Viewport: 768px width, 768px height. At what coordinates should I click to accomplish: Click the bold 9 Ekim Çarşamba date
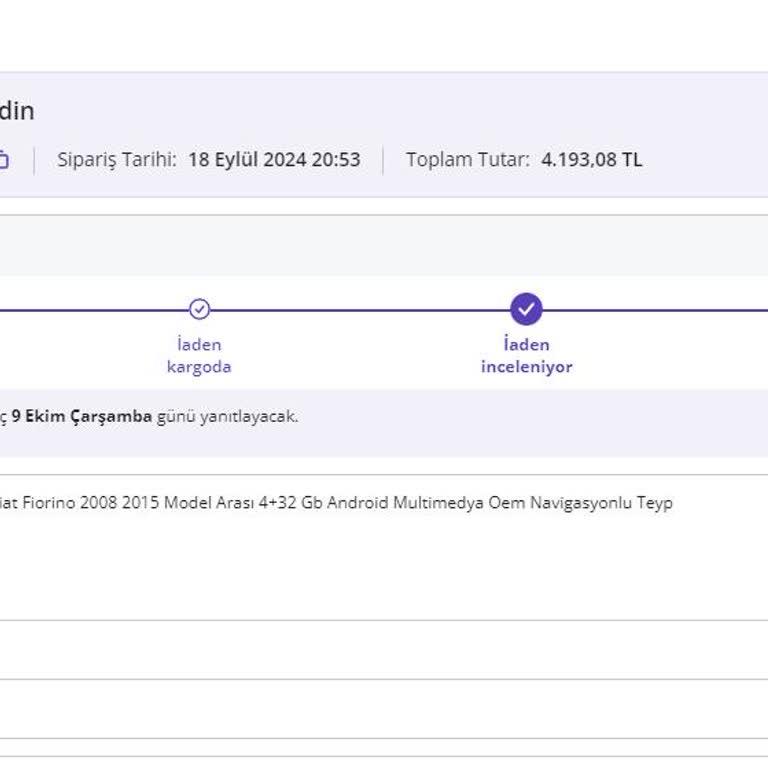[x=82, y=417]
